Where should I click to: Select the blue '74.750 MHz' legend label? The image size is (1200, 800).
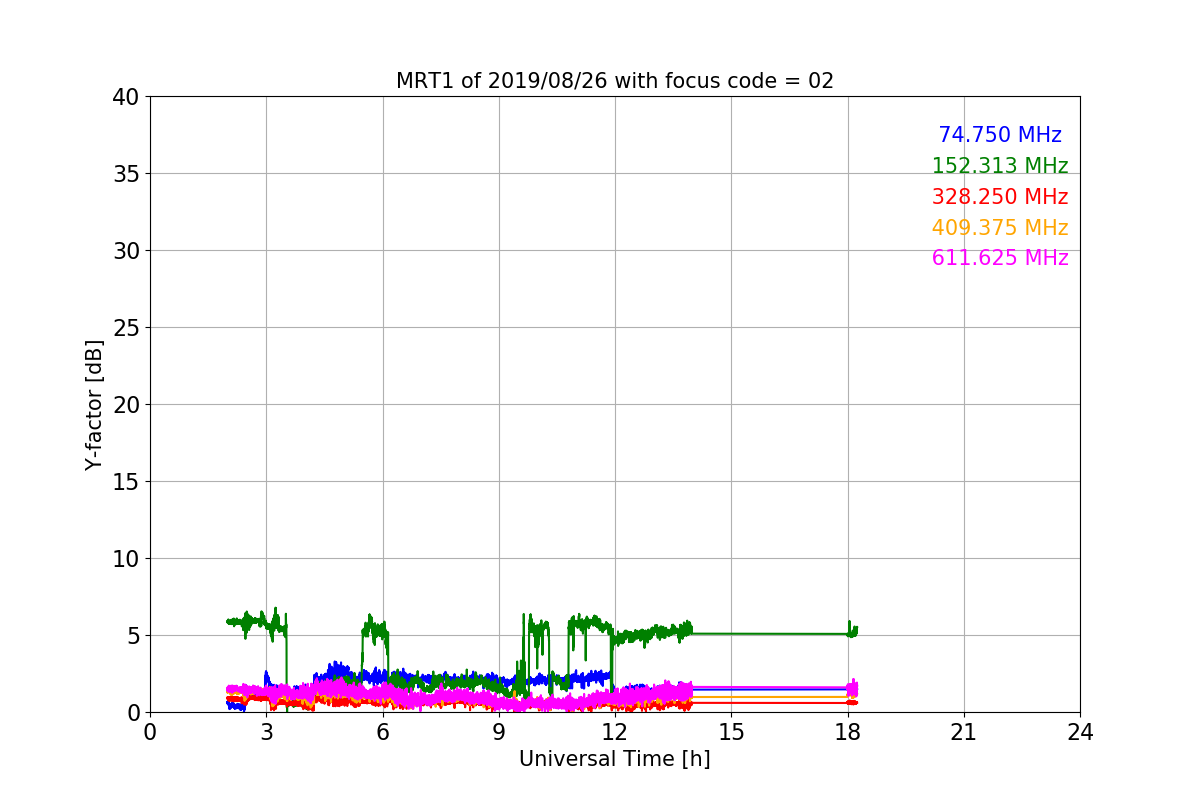pyautogui.click(x=1000, y=135)
